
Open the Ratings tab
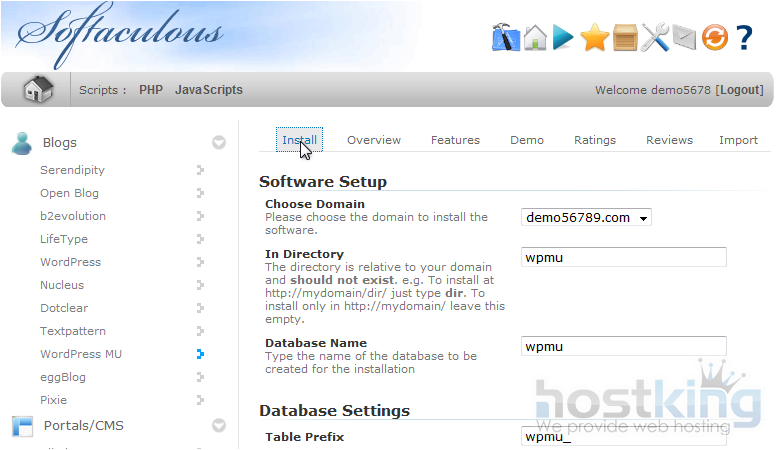(x=595, y=140)
